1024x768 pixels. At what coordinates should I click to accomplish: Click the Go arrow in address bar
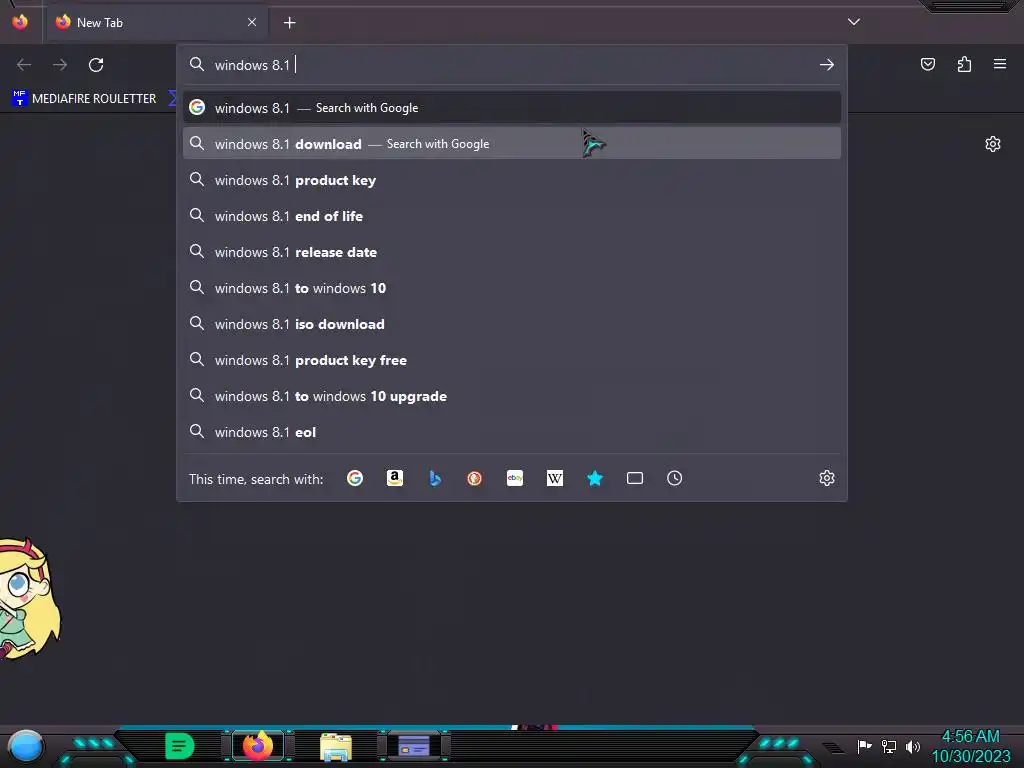click(827, 65)
